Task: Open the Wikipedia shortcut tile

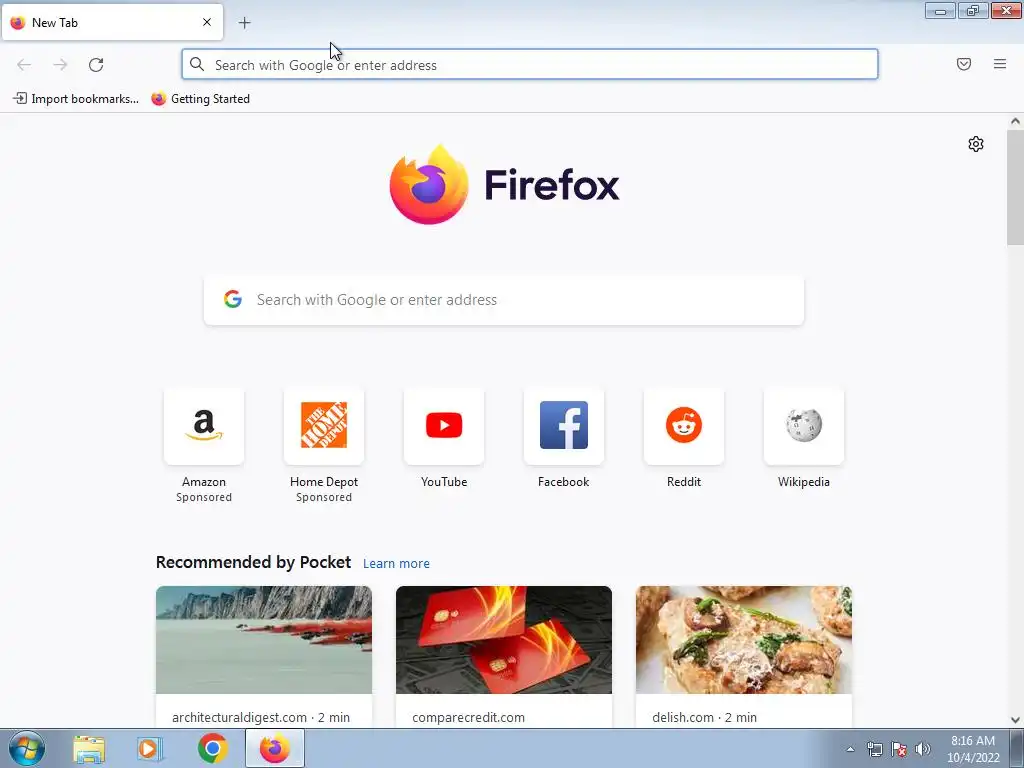Action: click(804, 426)
